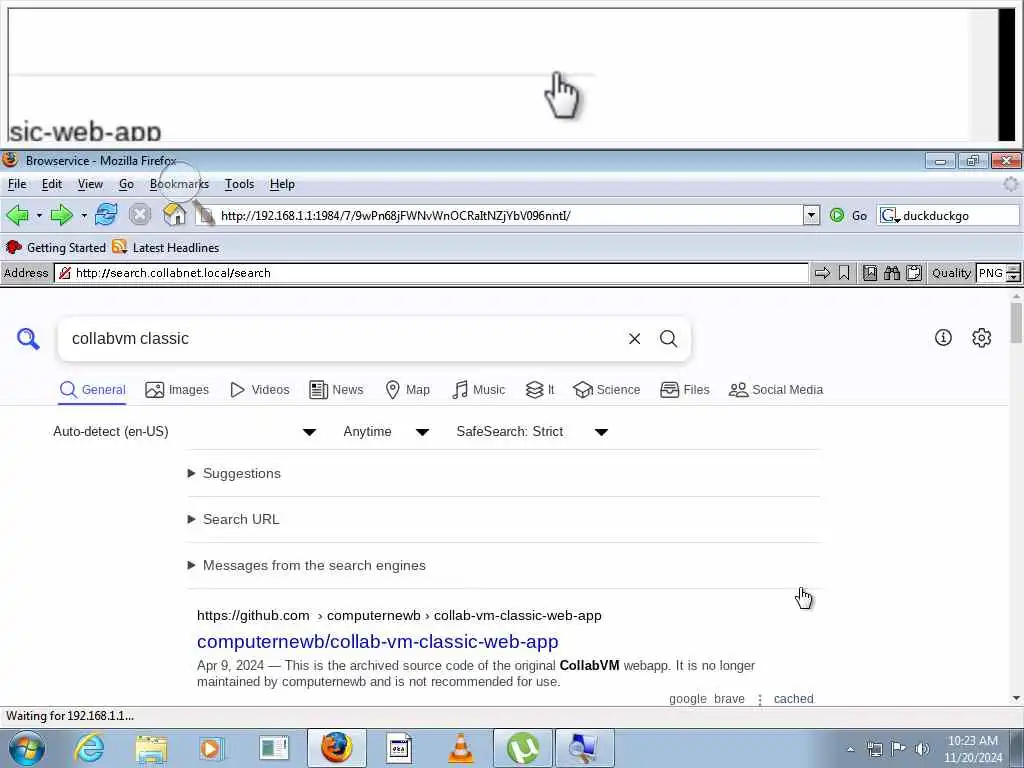Click the bookmarks list icon beside Find
Viewport: 1024px width, 768px height.
click(870, 273)
